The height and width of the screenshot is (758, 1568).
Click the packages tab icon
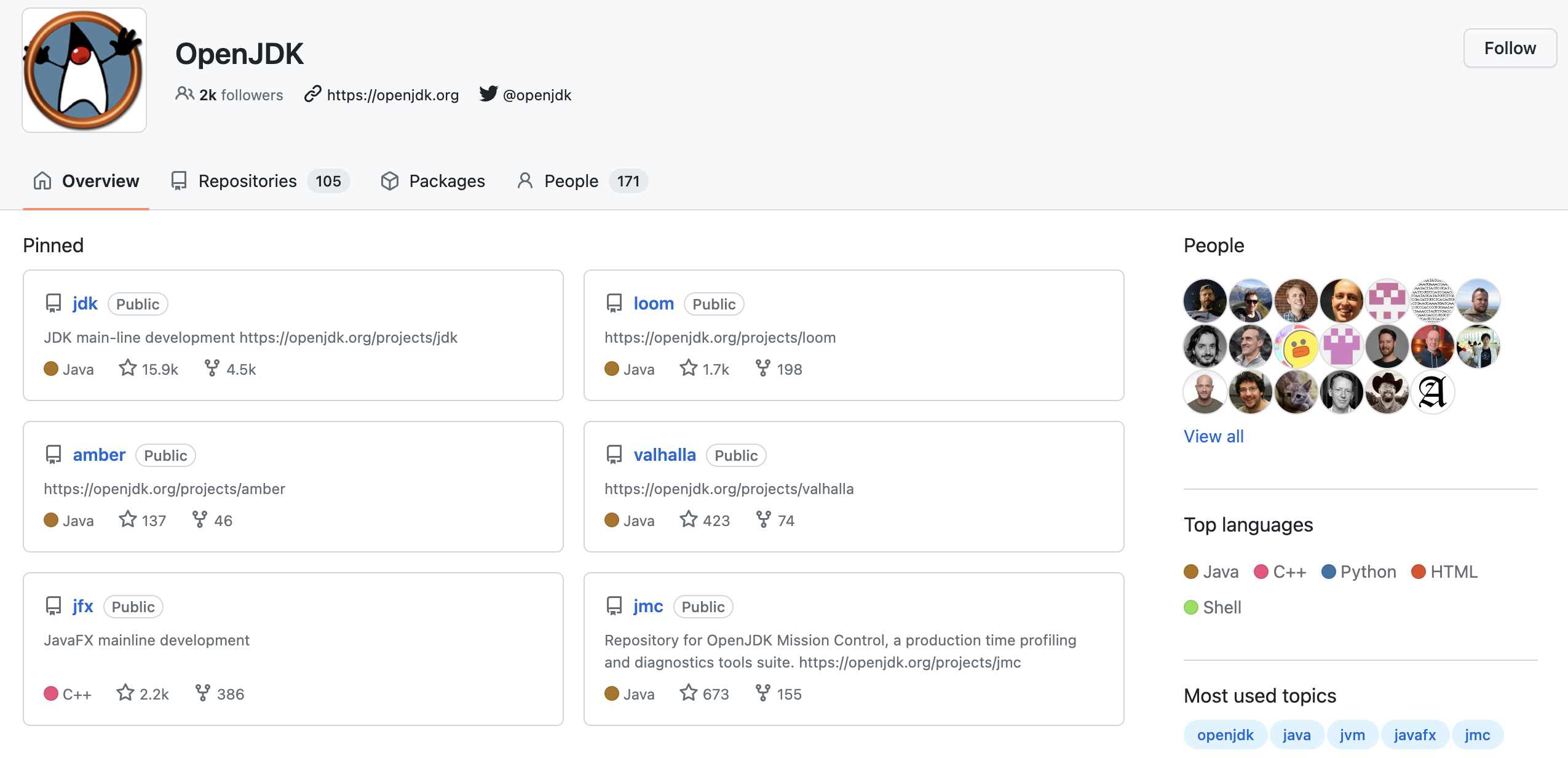coord(389,180)
